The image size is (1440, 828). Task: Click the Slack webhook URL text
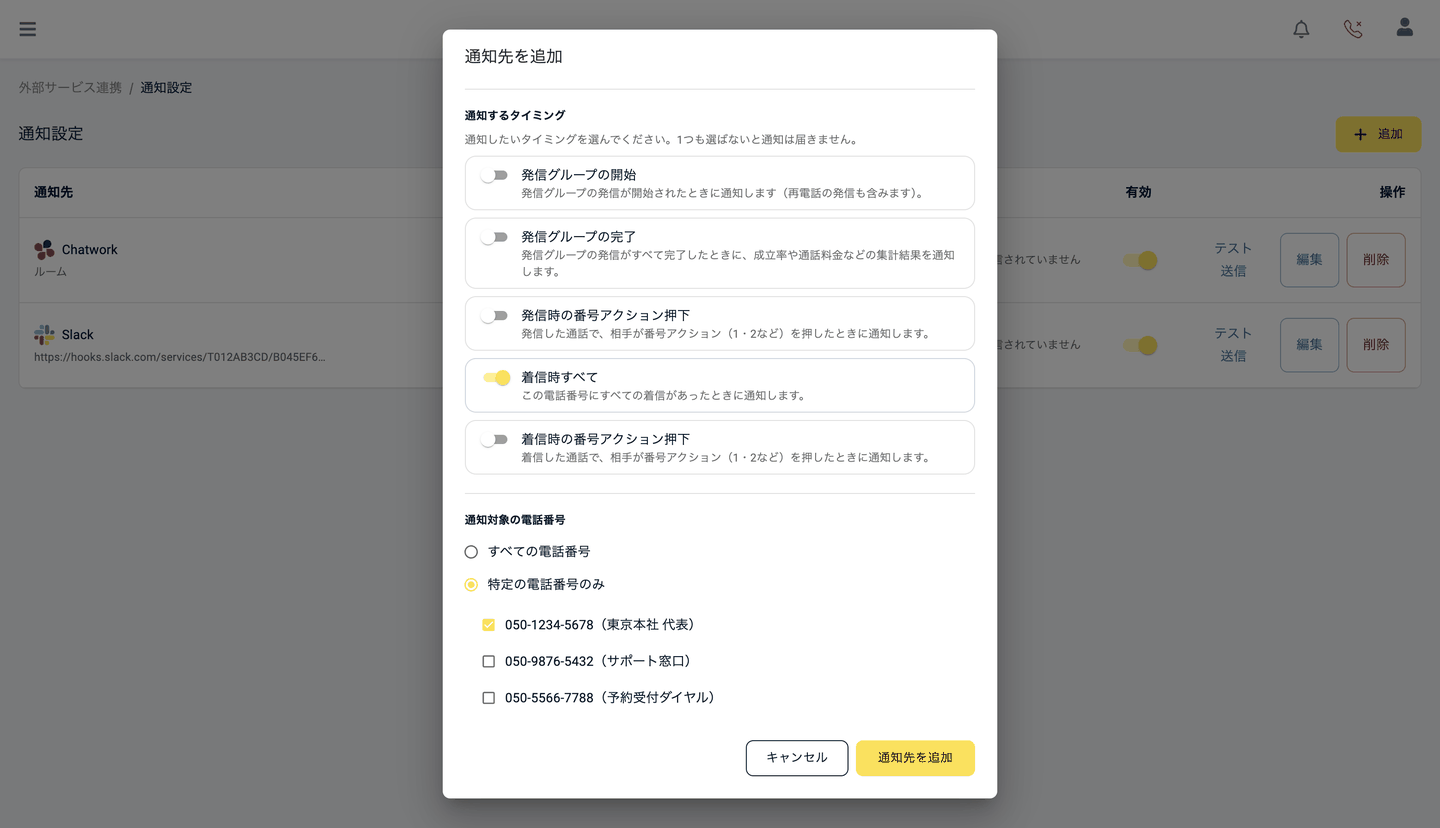[x=180, y=357]
